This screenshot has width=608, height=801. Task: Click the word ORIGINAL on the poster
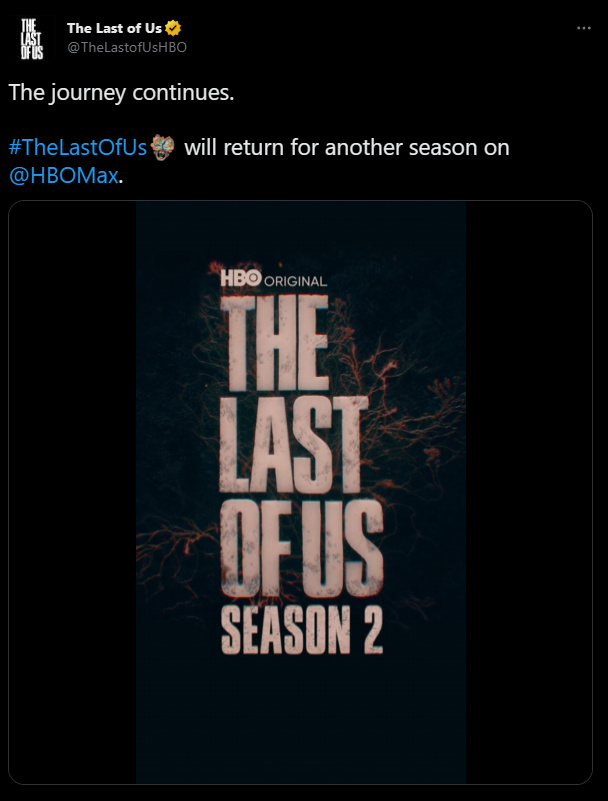pos(295,281)
